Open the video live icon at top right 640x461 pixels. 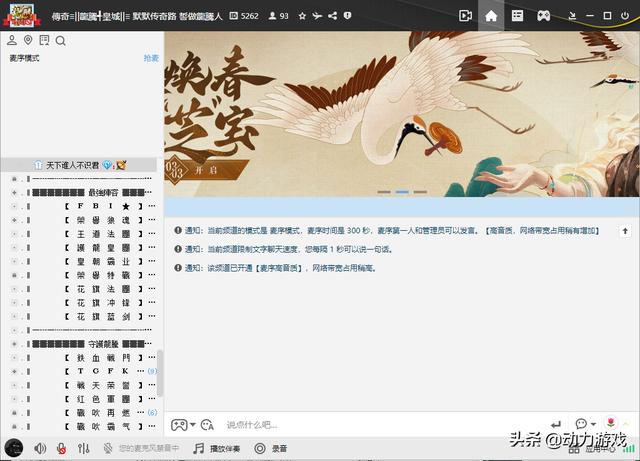point(465,16)
